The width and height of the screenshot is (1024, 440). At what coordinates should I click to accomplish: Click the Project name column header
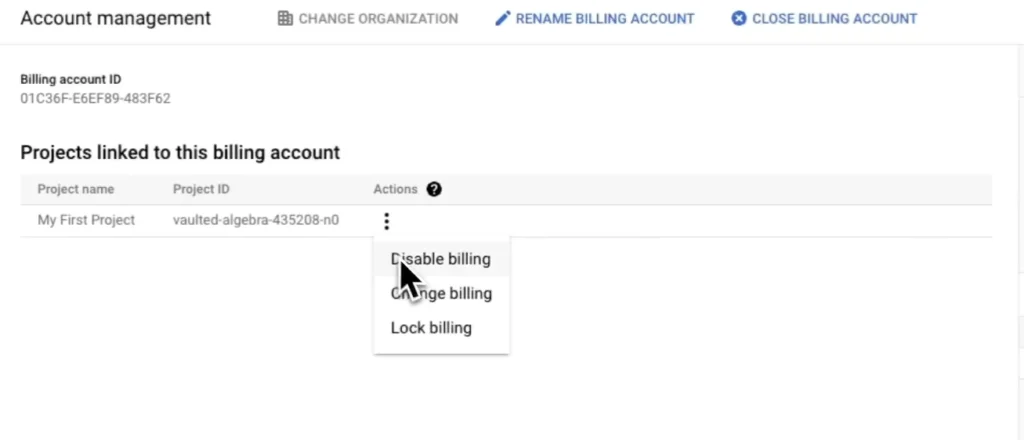pos(76,189)
